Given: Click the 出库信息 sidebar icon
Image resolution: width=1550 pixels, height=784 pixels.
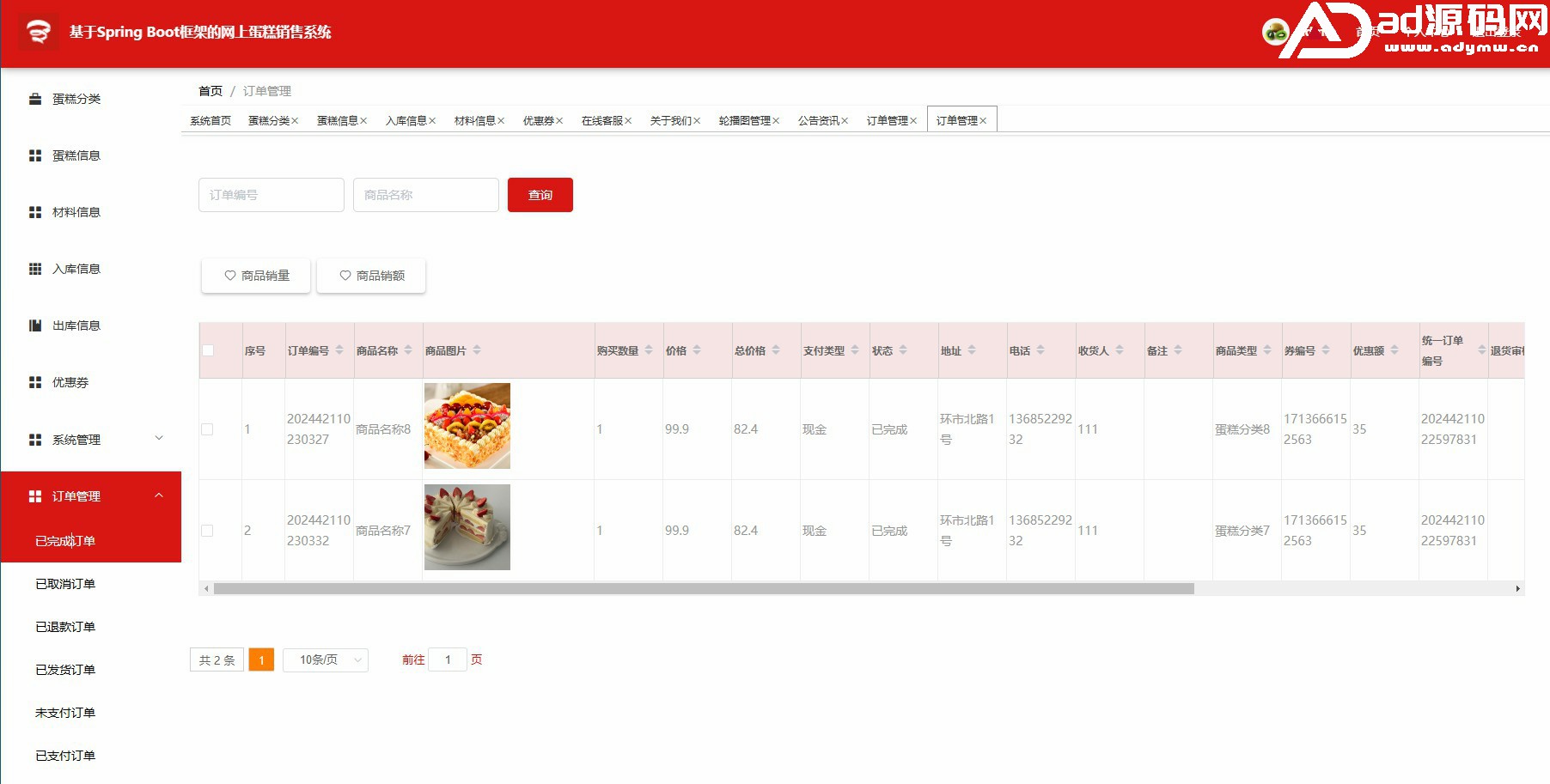Looking at the screenshot, I should click(x=35, y=325).
